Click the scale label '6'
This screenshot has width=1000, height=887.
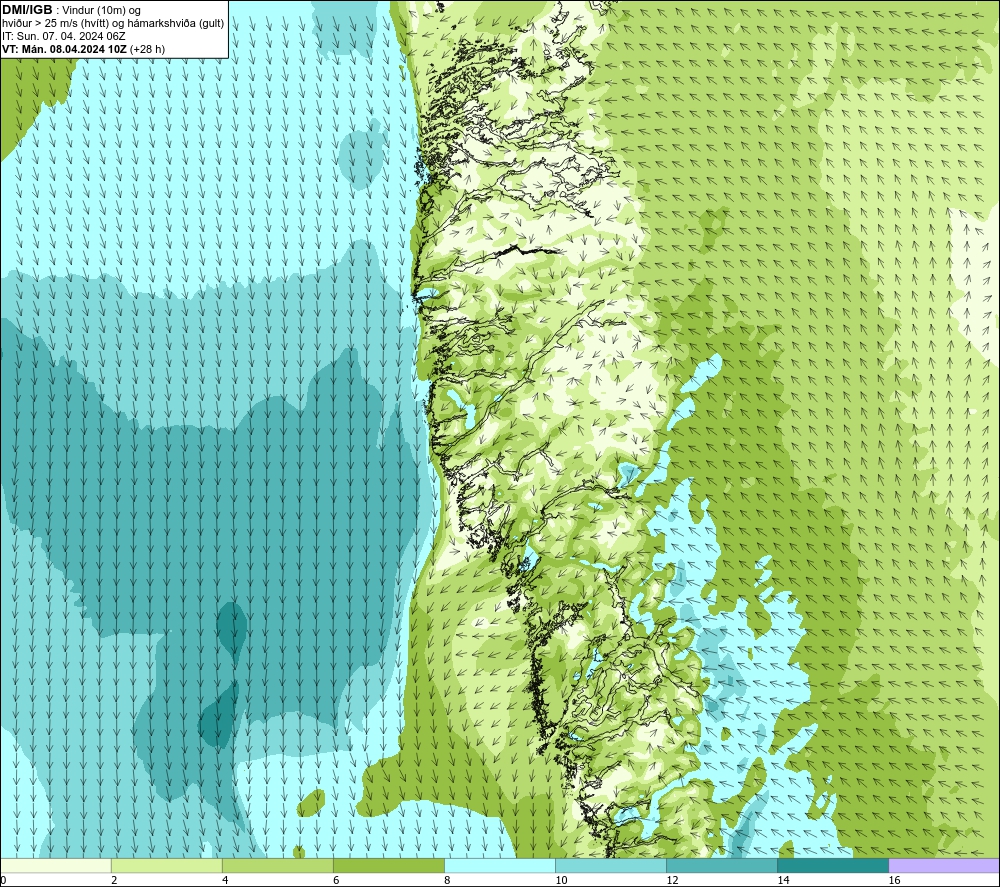(x=336, y=880)
